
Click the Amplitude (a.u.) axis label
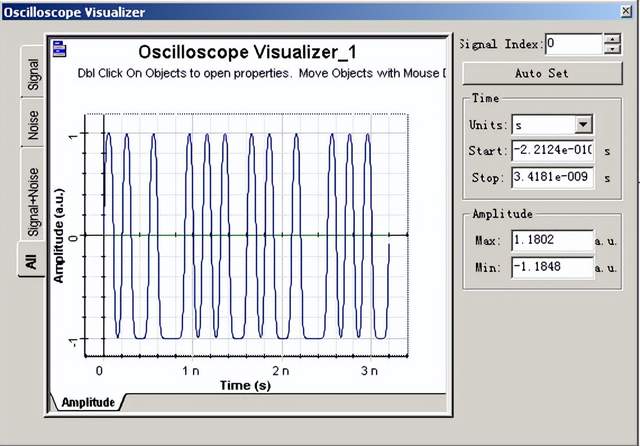[x=59, y=235]
